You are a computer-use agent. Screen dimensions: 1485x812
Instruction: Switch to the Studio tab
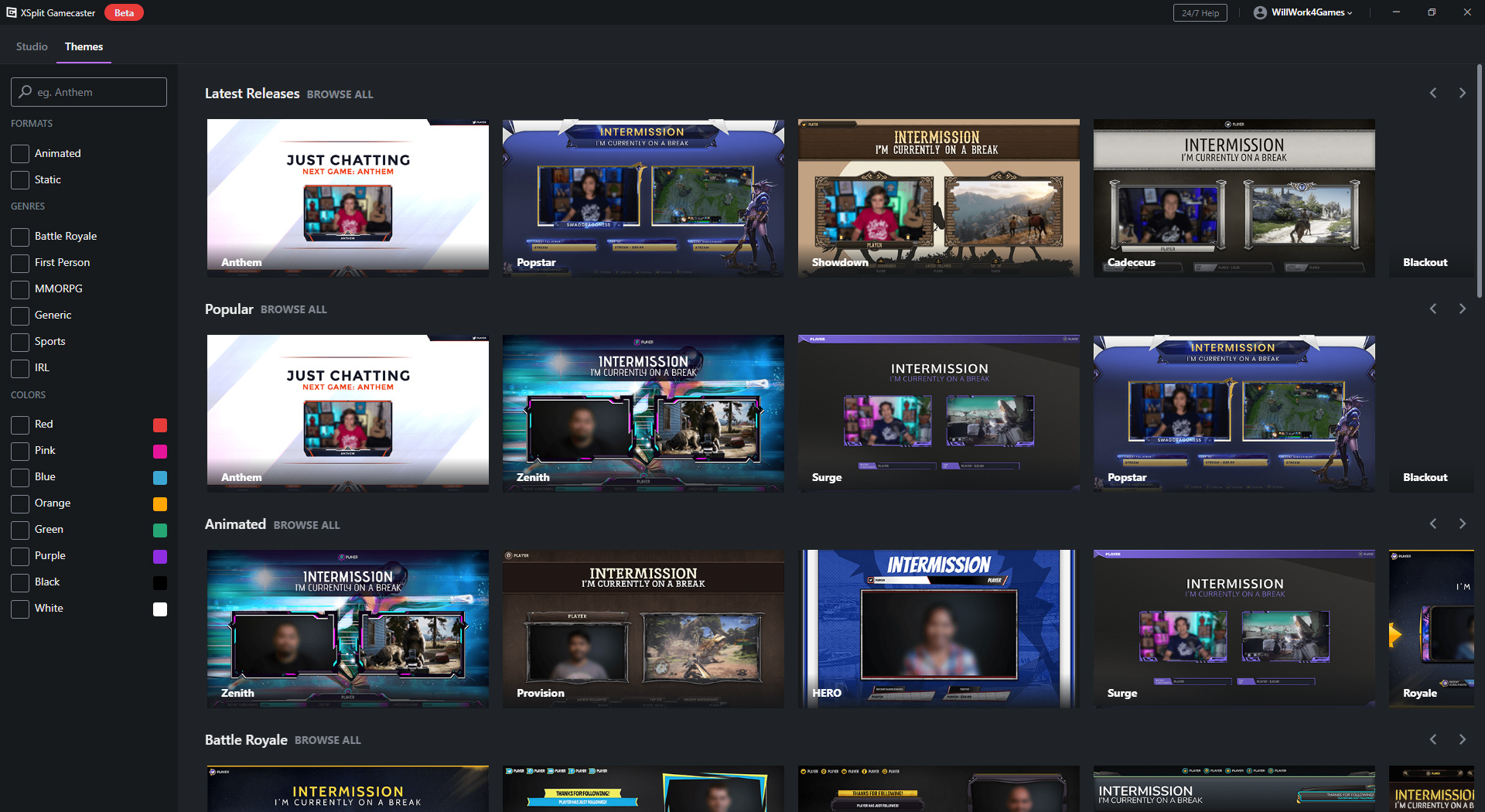click(32, 46)
